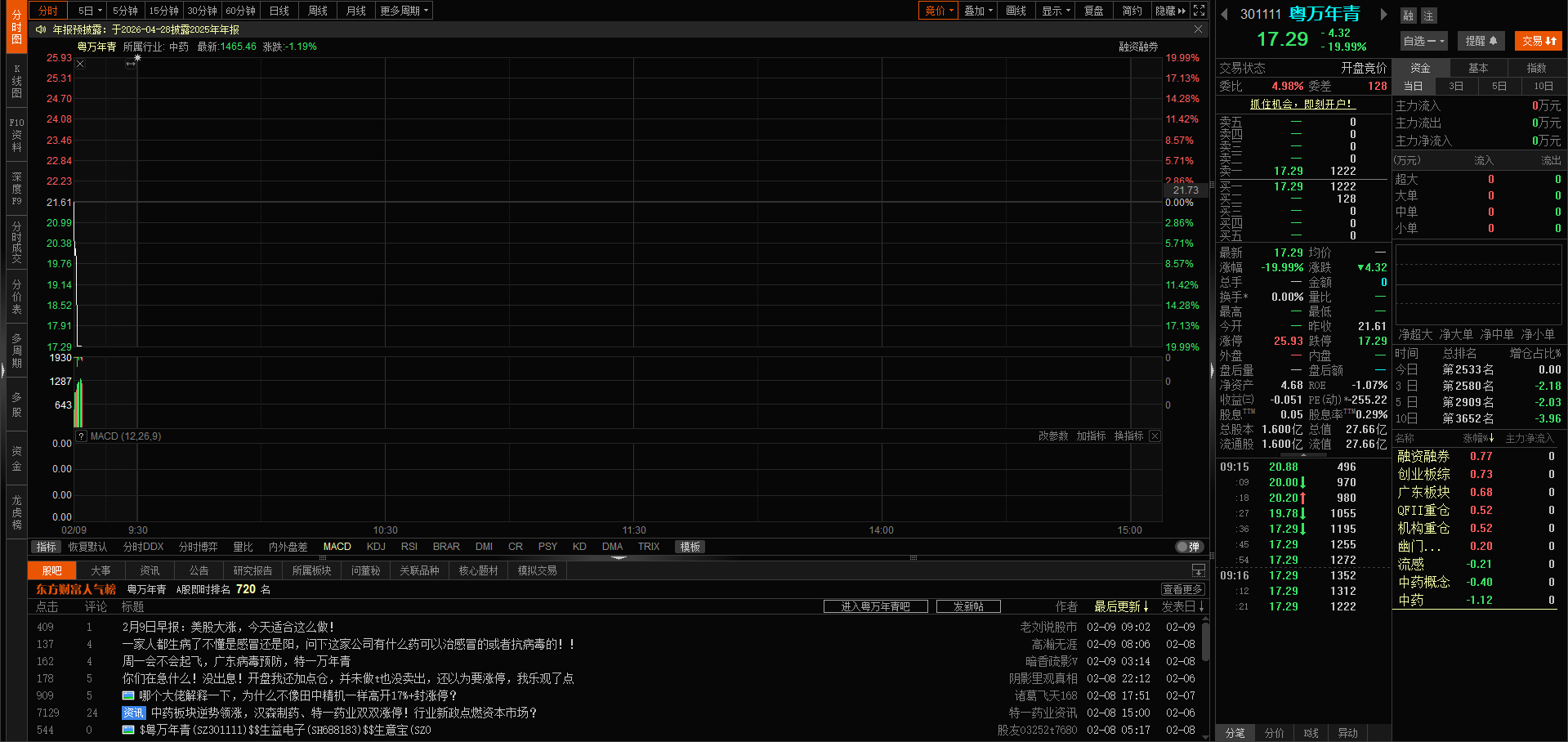Open post 周一会不会起飞，广东病毒预防

(236, 661)
